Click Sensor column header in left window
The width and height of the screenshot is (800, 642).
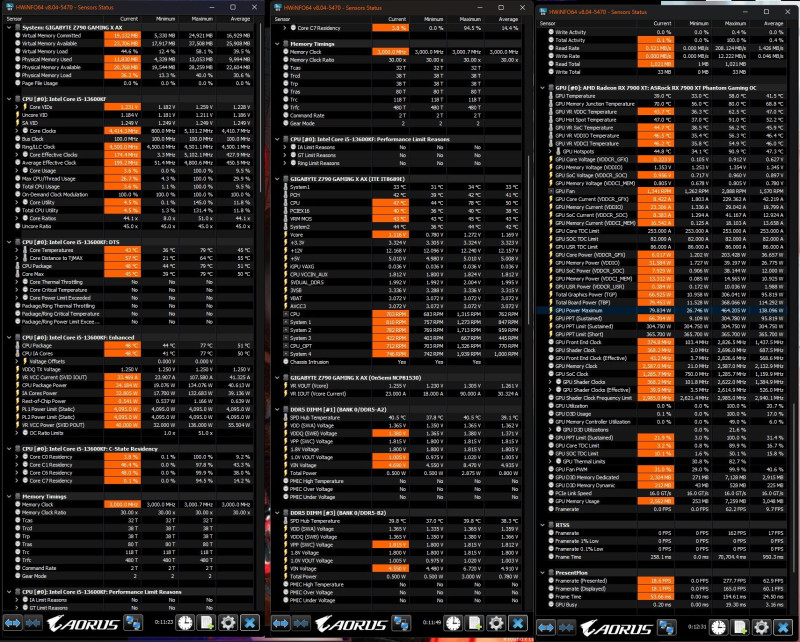(x=14, y=19)
